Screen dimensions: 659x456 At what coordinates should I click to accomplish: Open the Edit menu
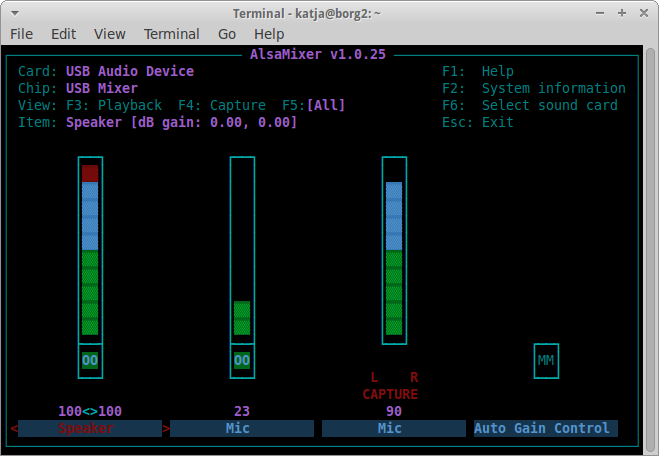(x=64, y=34)
